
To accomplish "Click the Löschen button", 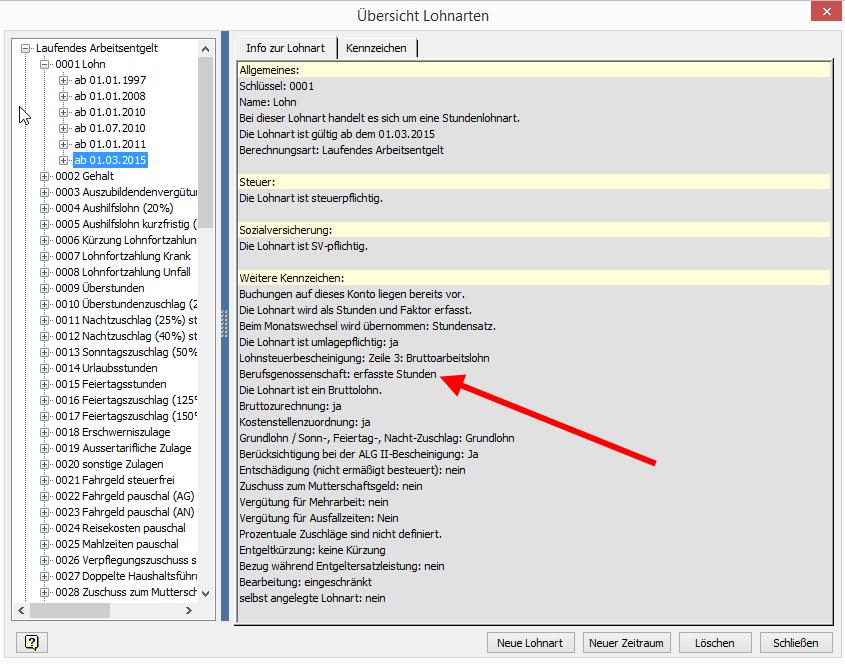I will [715, 643].
